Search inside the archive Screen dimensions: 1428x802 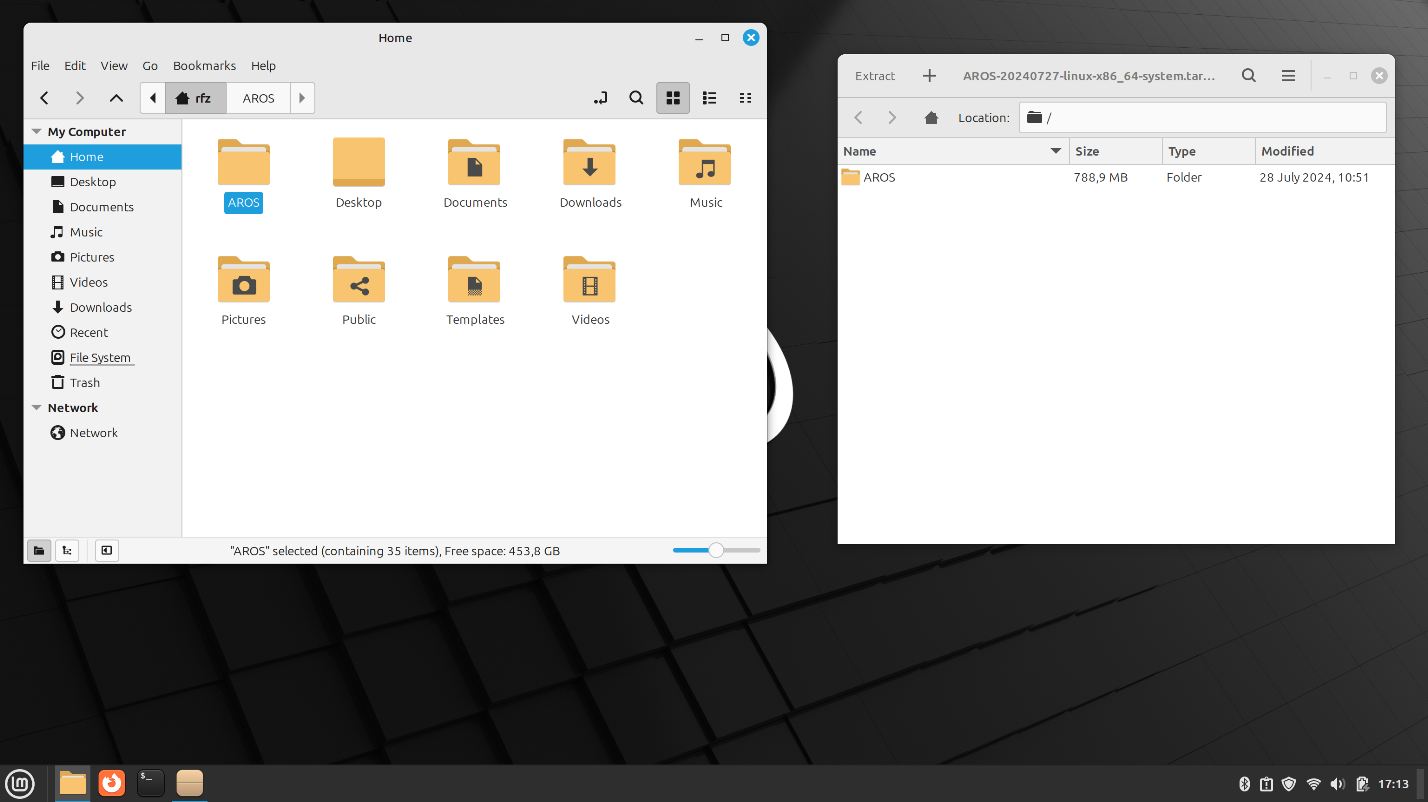coord(1249,76)
